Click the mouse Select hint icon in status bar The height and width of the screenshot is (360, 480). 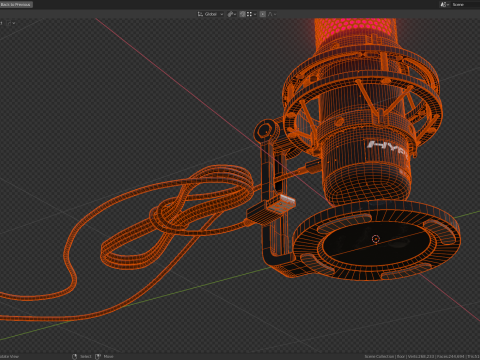(74, 356)
